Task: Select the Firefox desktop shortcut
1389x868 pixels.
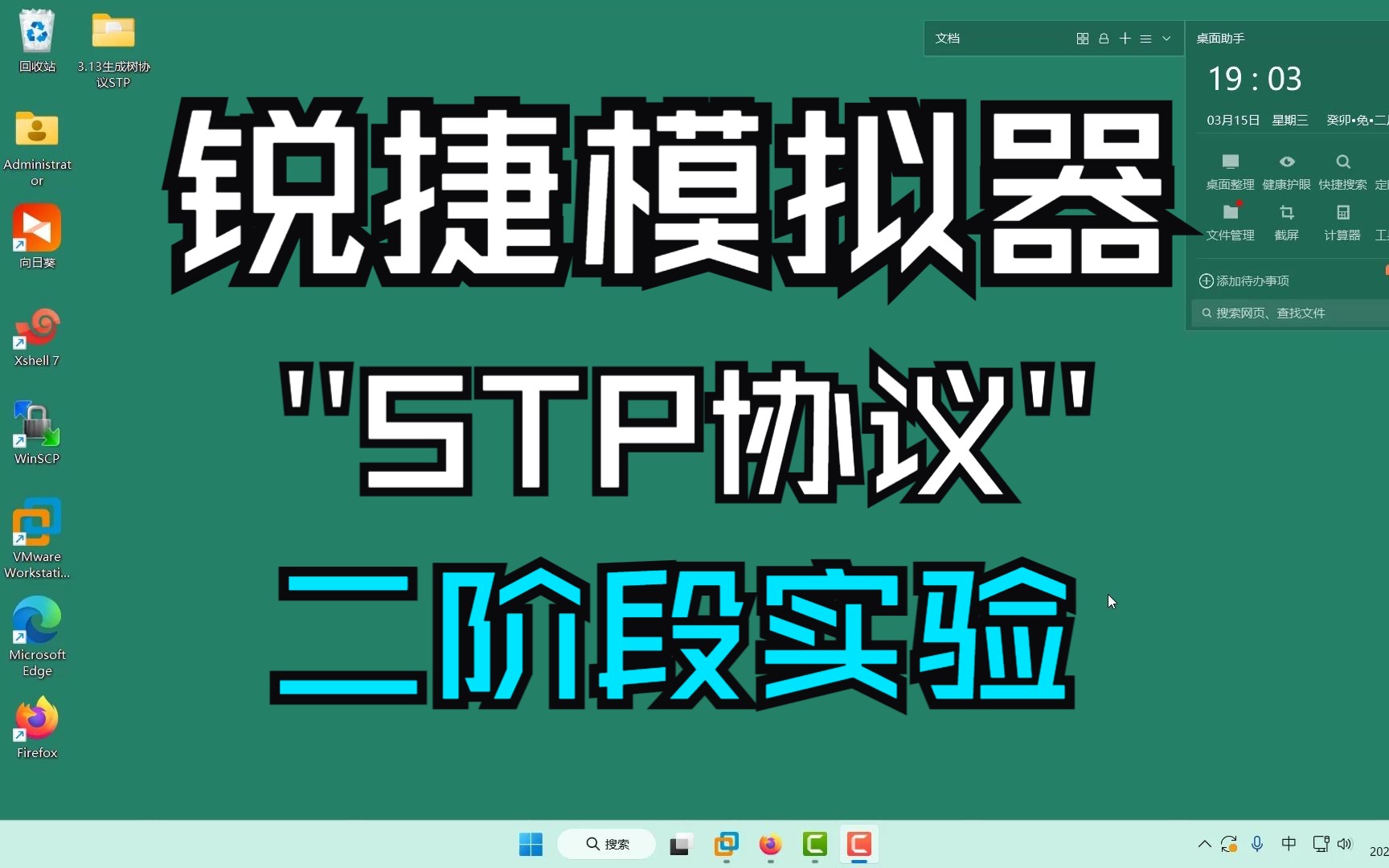Action: 37,727
